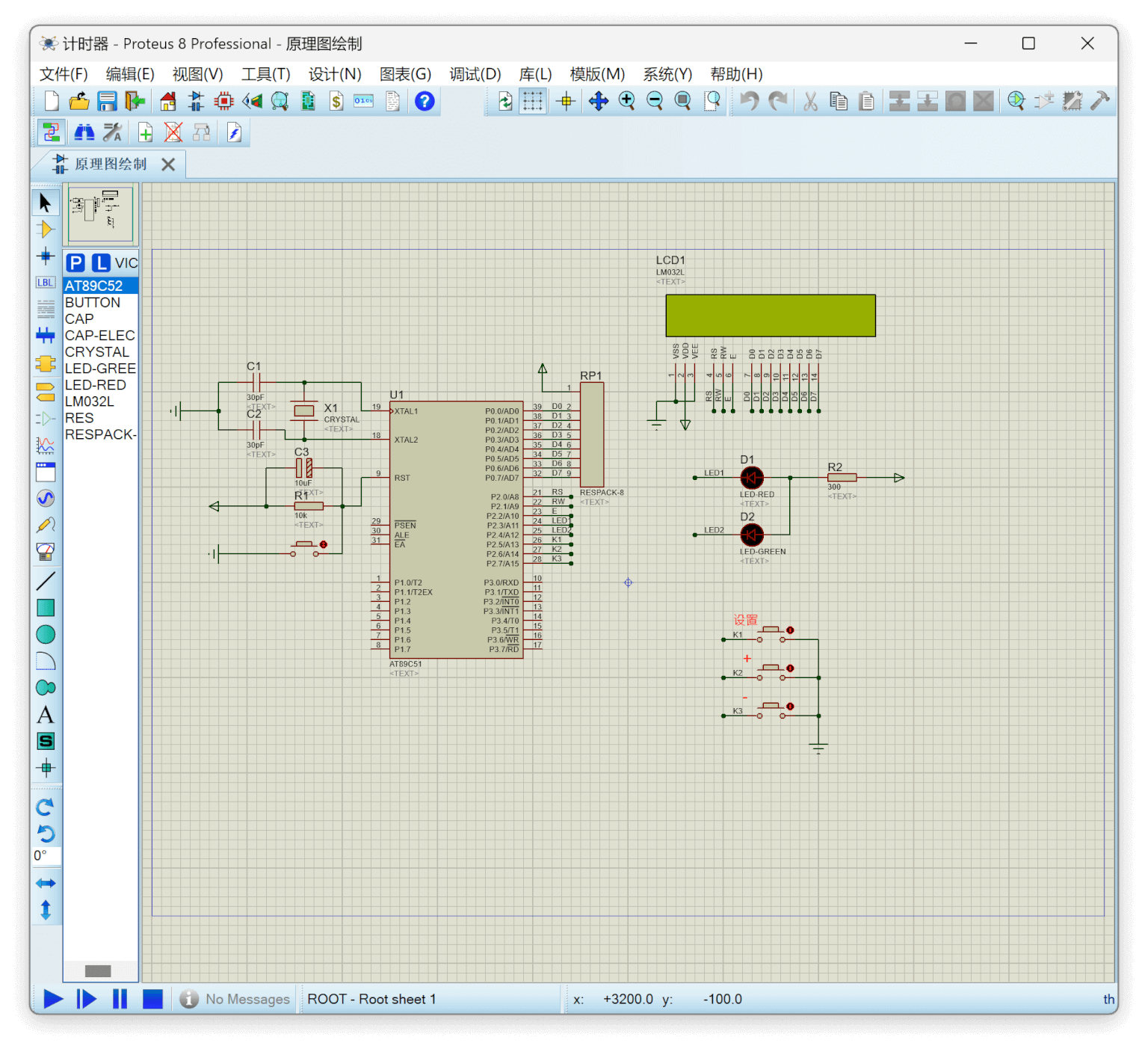
Task: Select the Text Script tool
Action: coord(46,309)
